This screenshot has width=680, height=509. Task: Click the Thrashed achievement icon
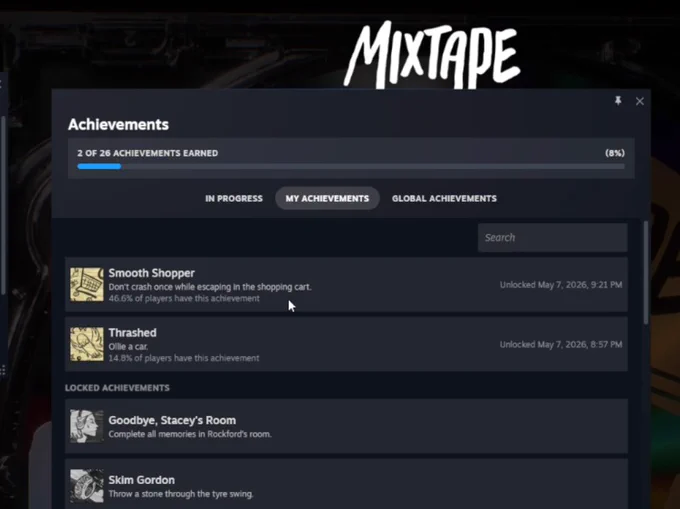click(x=87, y=344)
